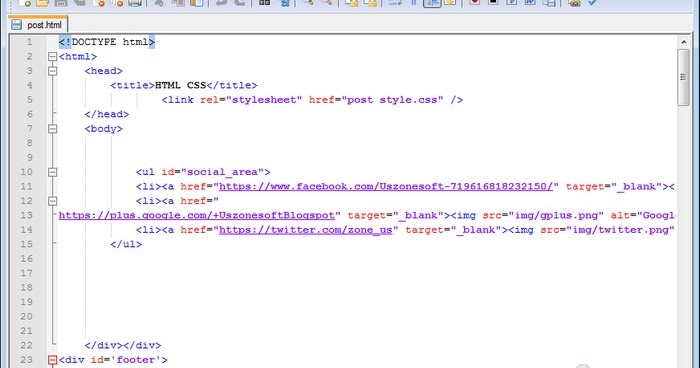Click the Zoom in magnifier icon

pyautogui.click(x=308, y=2)
